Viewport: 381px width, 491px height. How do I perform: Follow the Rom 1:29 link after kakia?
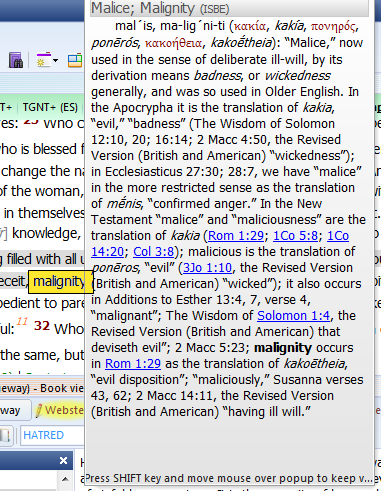[x=236, y=236]
